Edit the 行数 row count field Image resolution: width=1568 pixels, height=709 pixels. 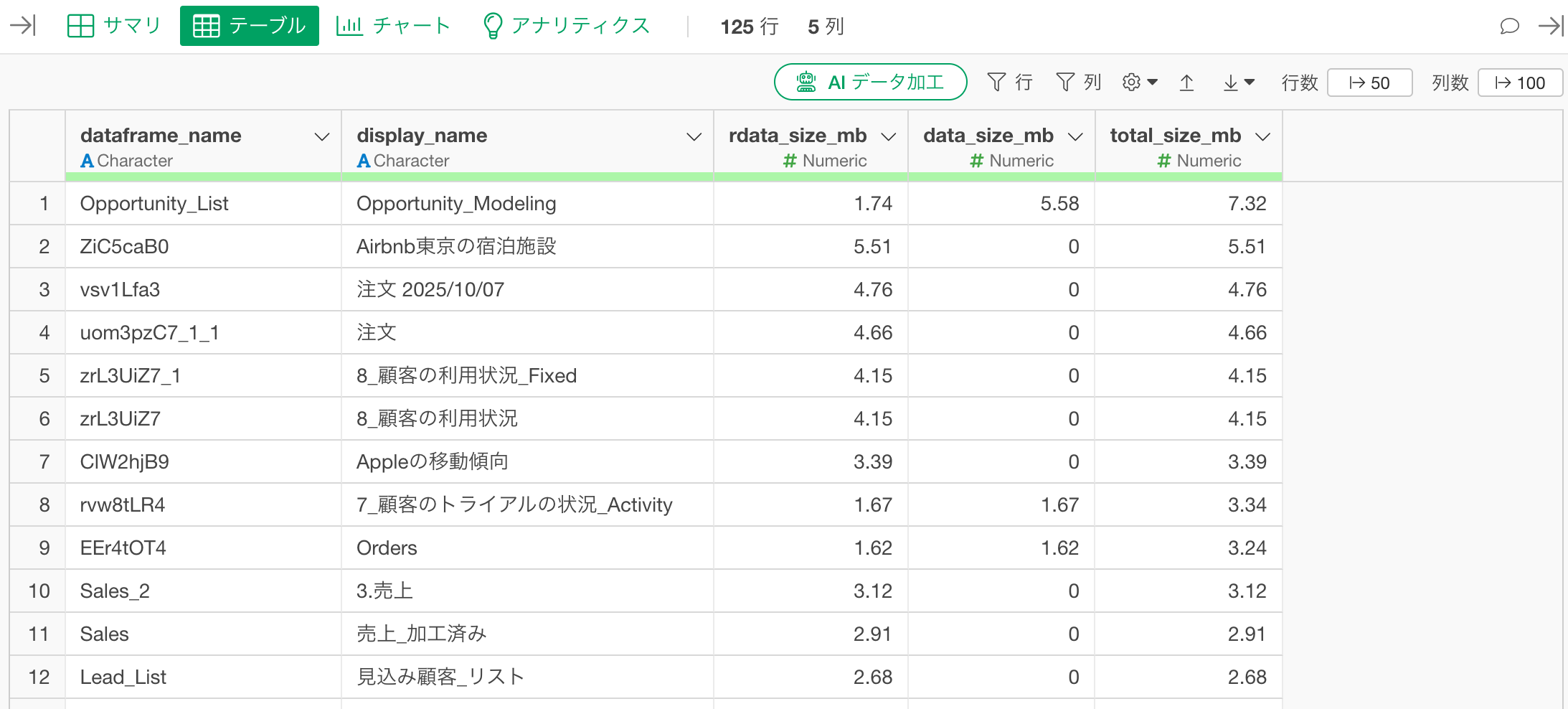pyautogui.click(x=1369, y=83)
